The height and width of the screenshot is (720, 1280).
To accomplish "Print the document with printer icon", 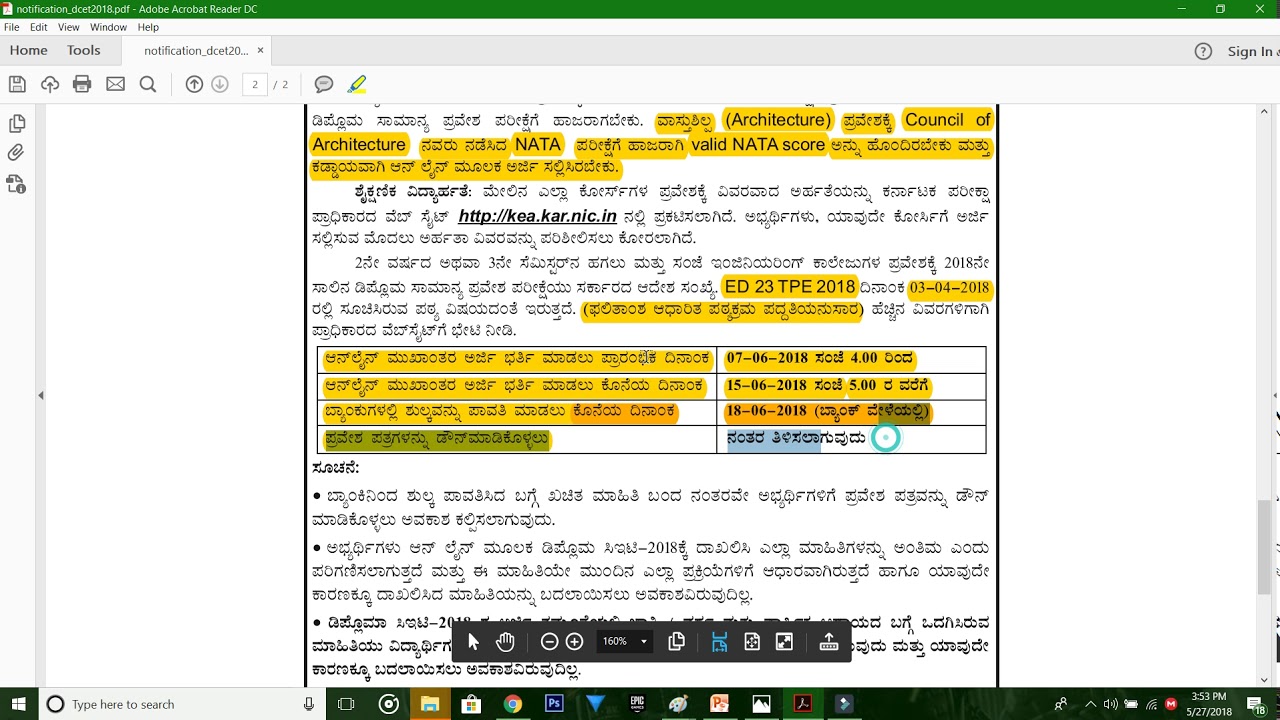I will 82,84.
